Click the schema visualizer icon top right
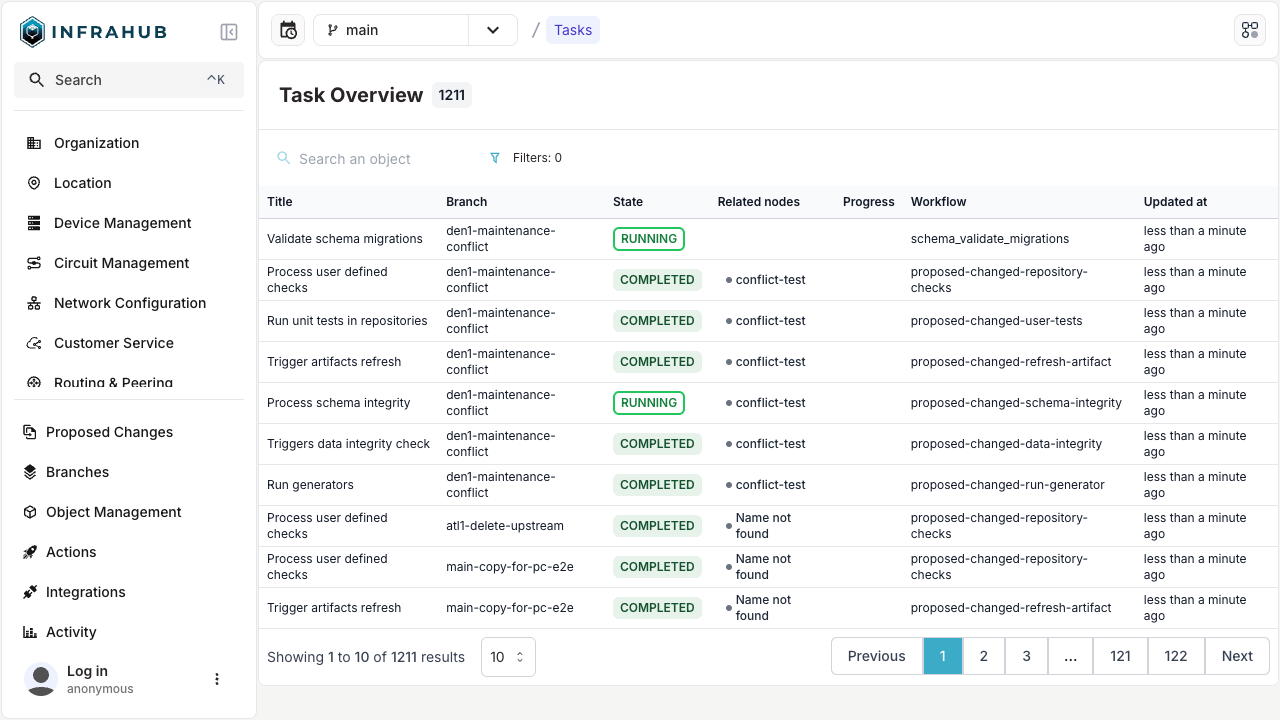 coord(1250,29)
